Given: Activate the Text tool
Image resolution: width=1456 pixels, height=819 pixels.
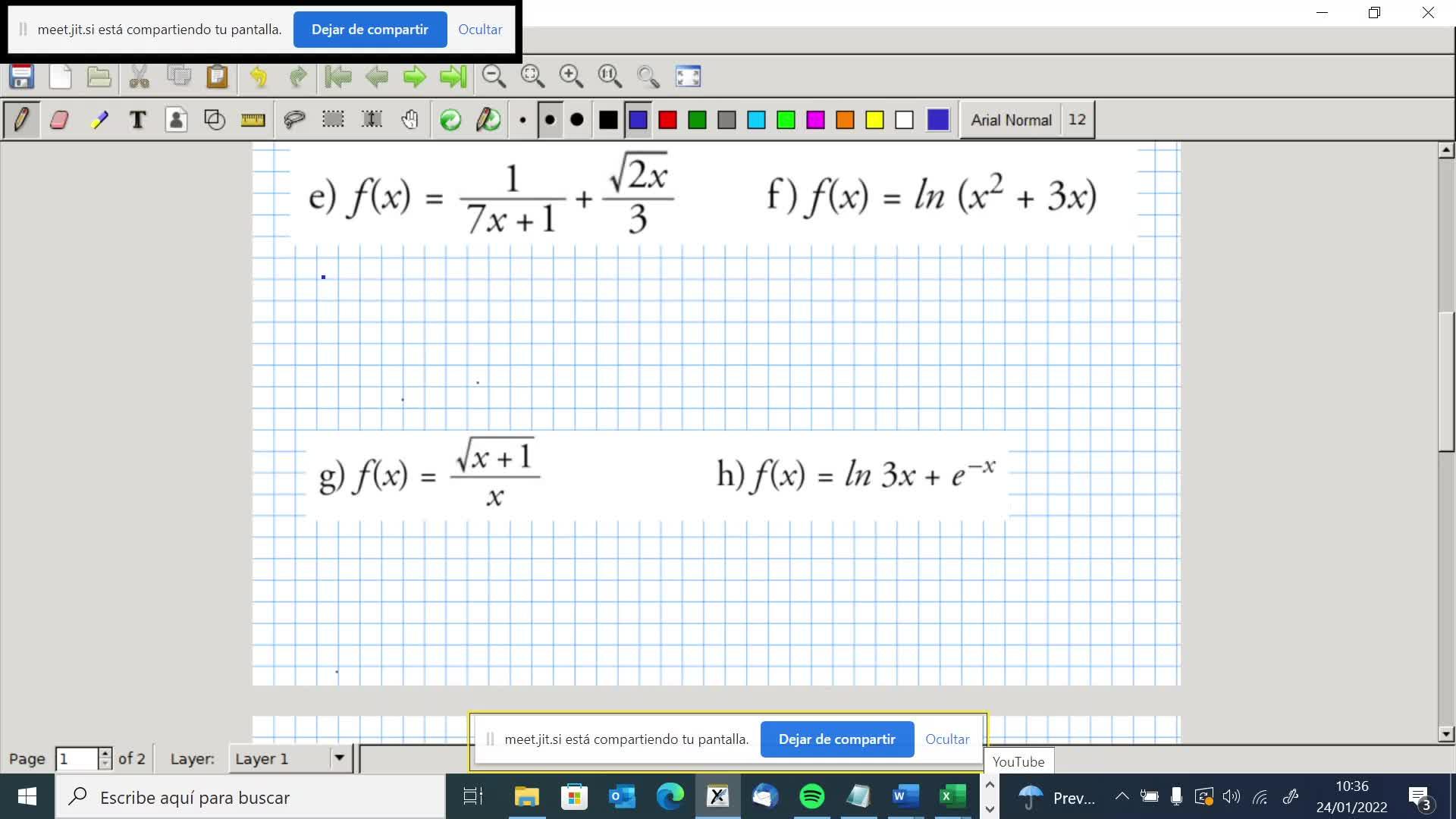Looking at the screenshot, I should pyautogui.click(x=137, y=120).
